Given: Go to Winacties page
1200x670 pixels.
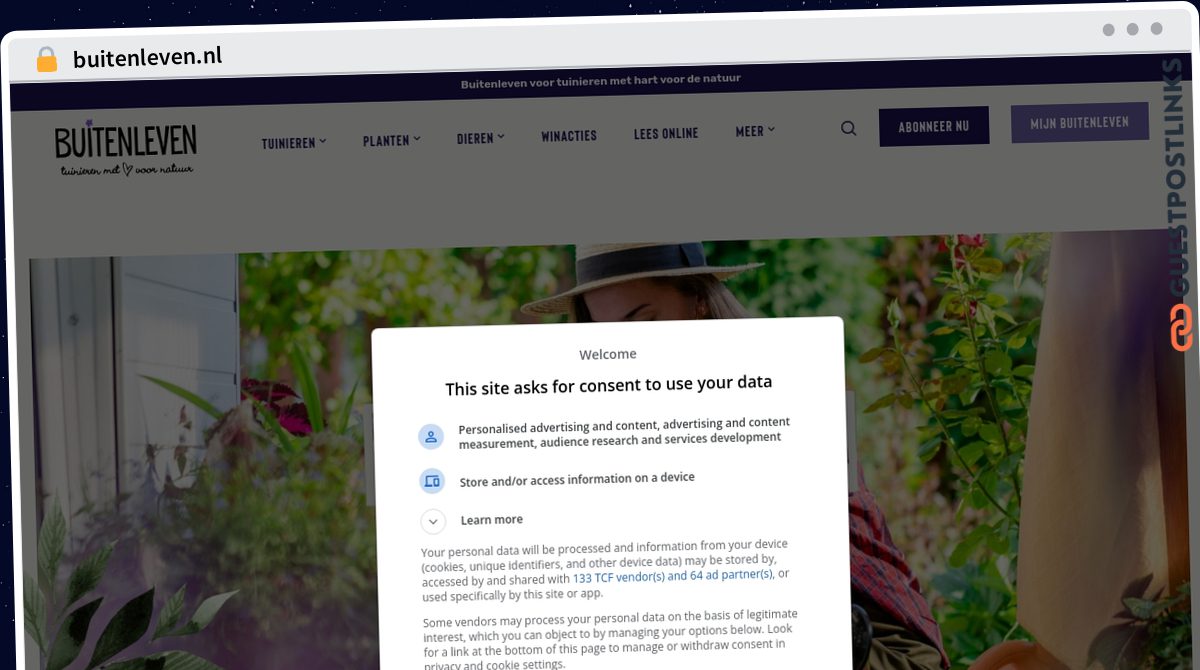Looking at the screenshot, I should point(569,136).
